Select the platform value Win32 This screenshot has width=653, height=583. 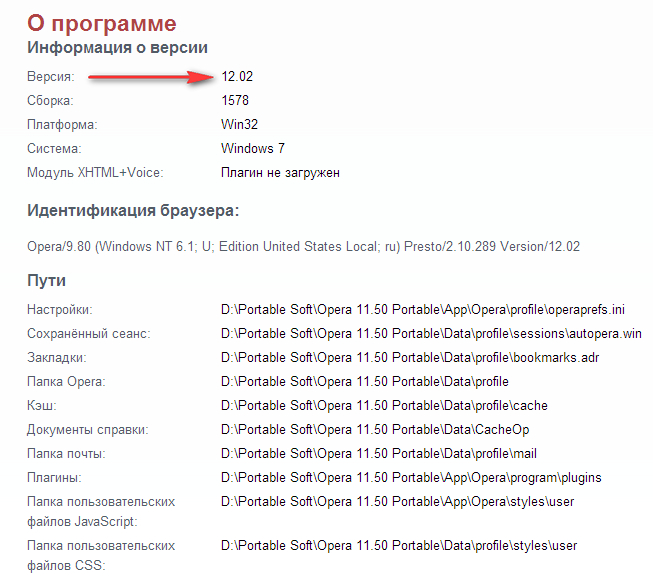coord(239,125)
